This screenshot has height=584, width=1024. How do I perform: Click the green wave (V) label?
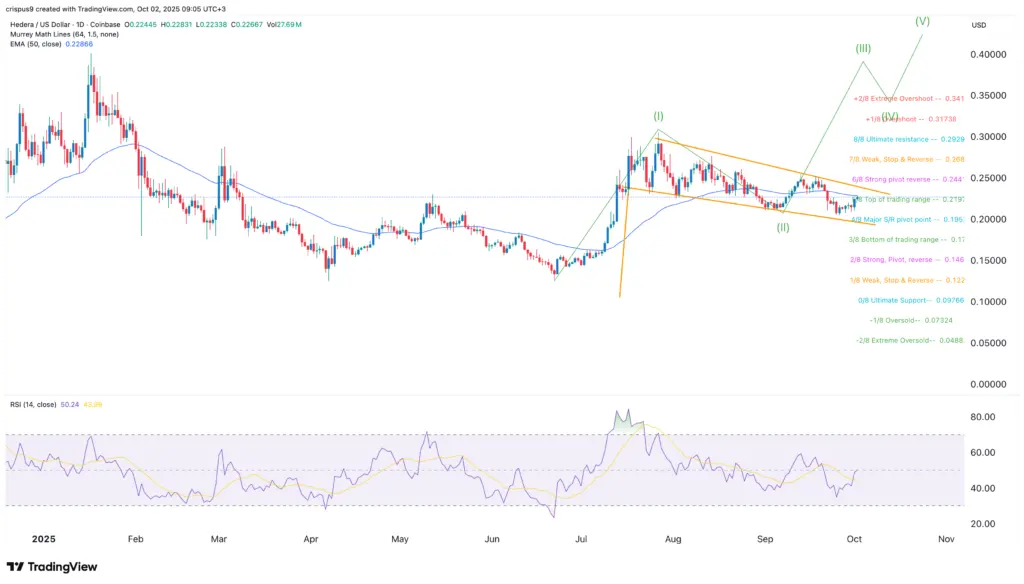coord(922,20)
